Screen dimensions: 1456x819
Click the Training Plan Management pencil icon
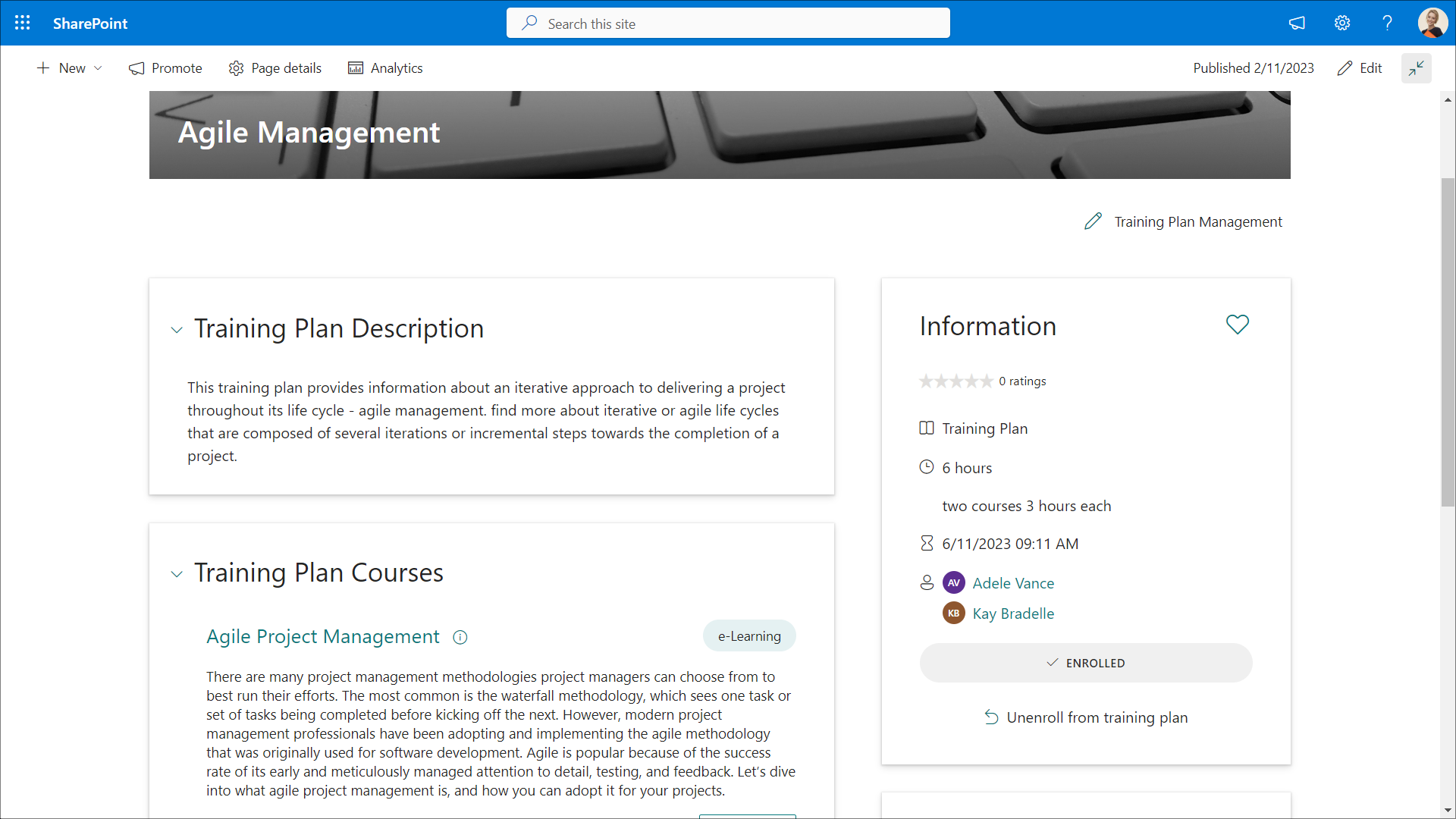[1093, 221]
